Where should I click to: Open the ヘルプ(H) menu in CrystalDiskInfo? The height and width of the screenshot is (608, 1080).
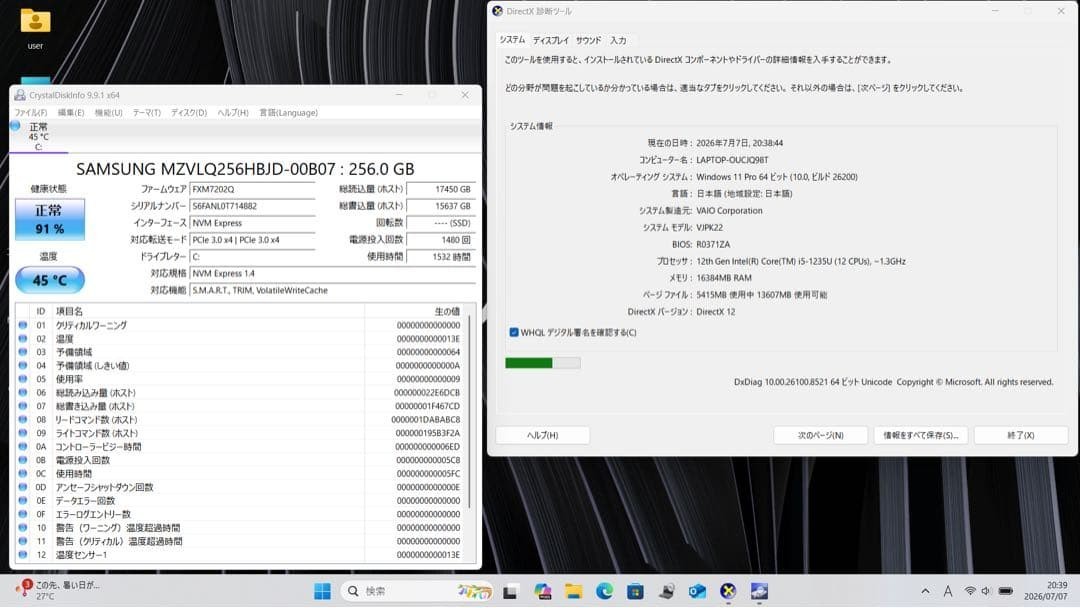point(233,112)
